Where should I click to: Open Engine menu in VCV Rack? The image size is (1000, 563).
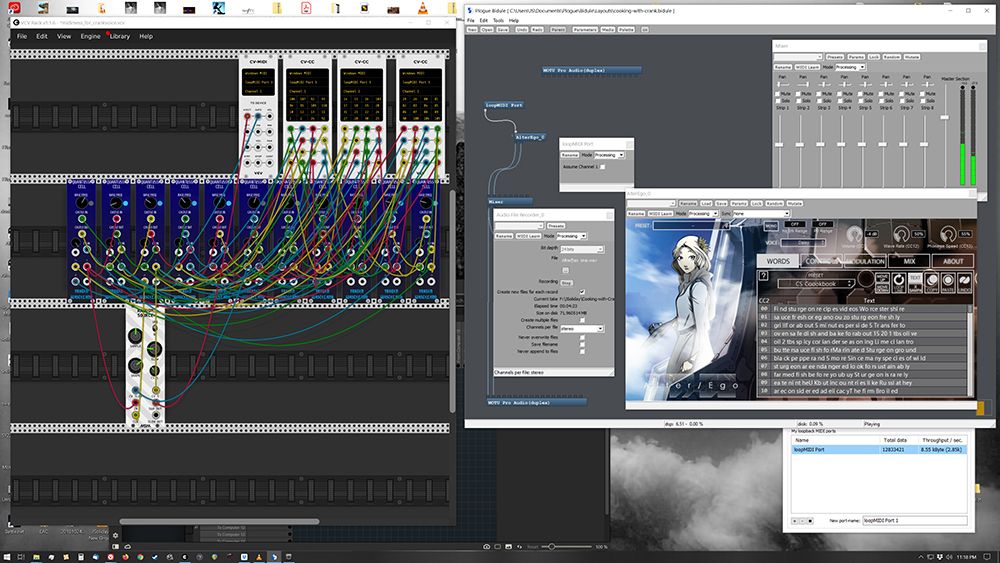coord(90,36)
